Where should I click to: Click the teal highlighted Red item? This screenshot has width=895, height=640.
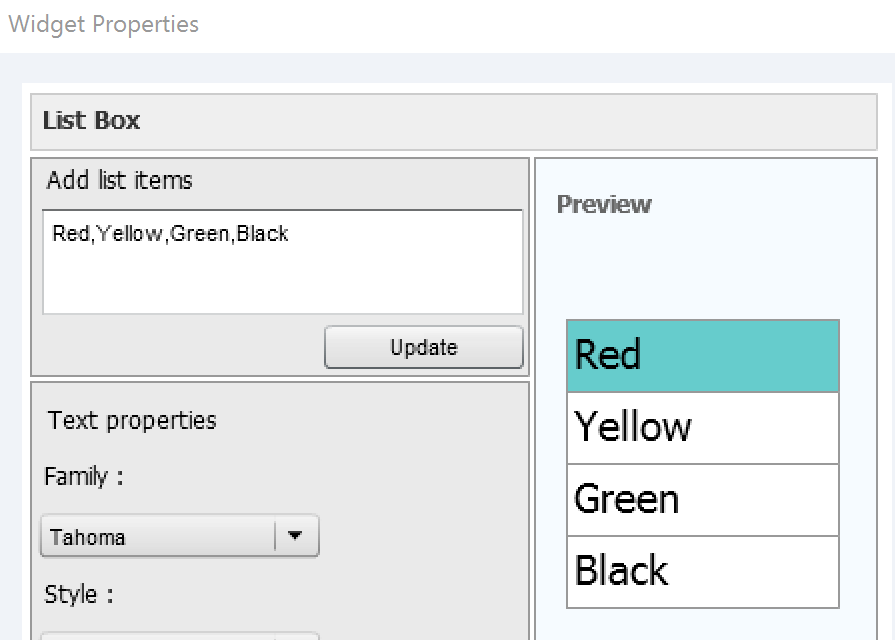(700, 355)
